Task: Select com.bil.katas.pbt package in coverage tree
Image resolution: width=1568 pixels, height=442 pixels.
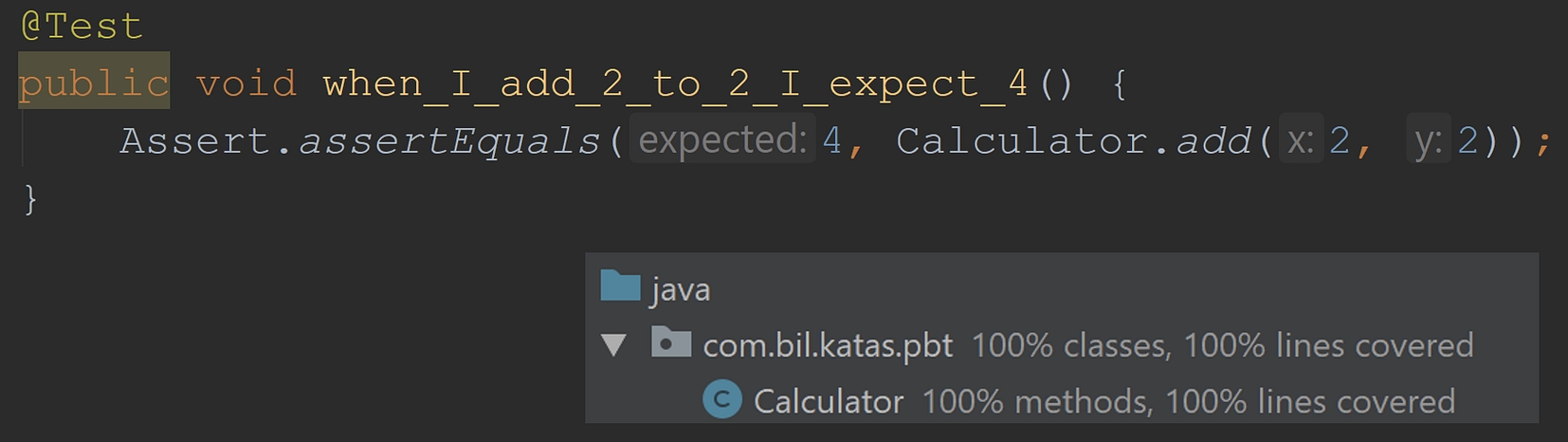Action: 827,346
